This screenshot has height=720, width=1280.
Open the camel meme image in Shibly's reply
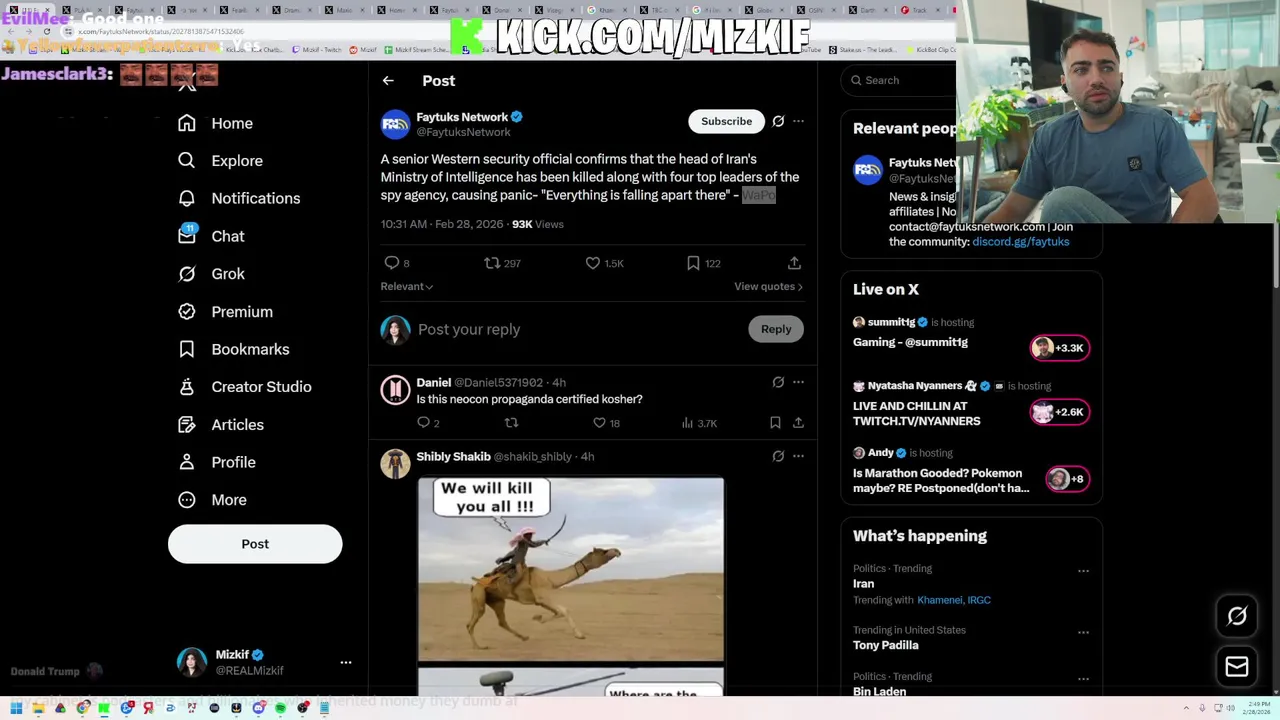(x=571, y=569)
